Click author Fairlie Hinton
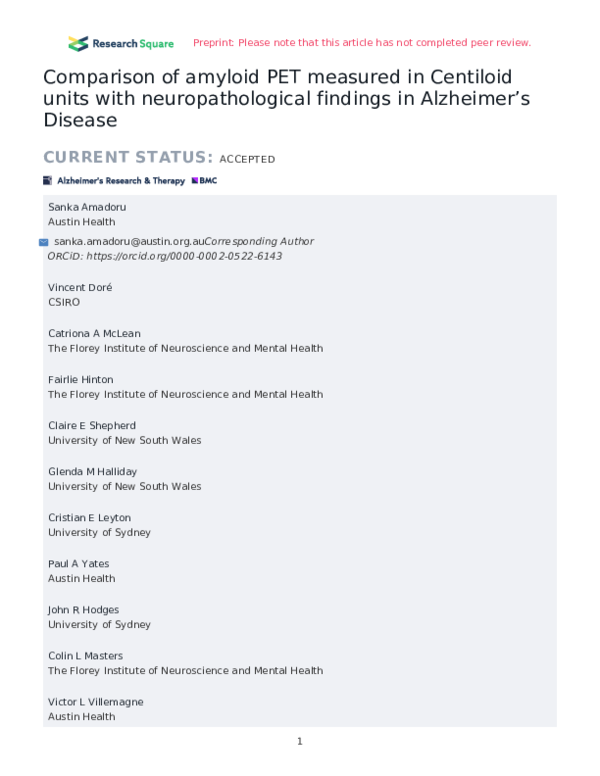600x776 pixels. [81, 379]
